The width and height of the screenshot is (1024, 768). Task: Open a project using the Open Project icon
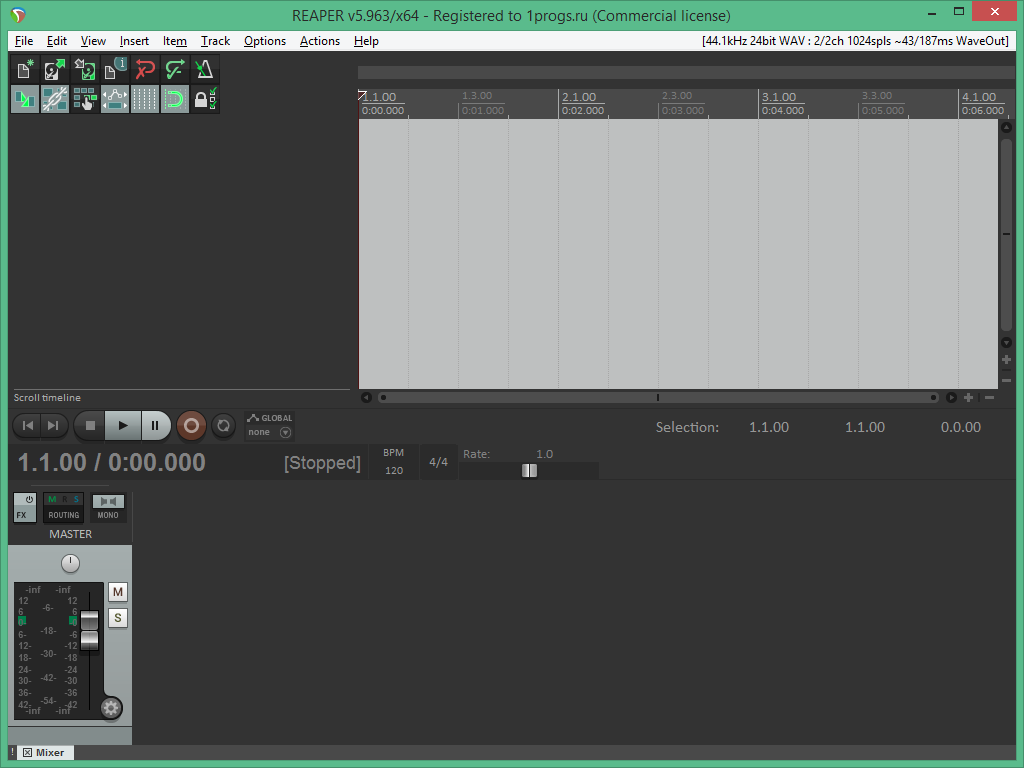tap(55, 69)
